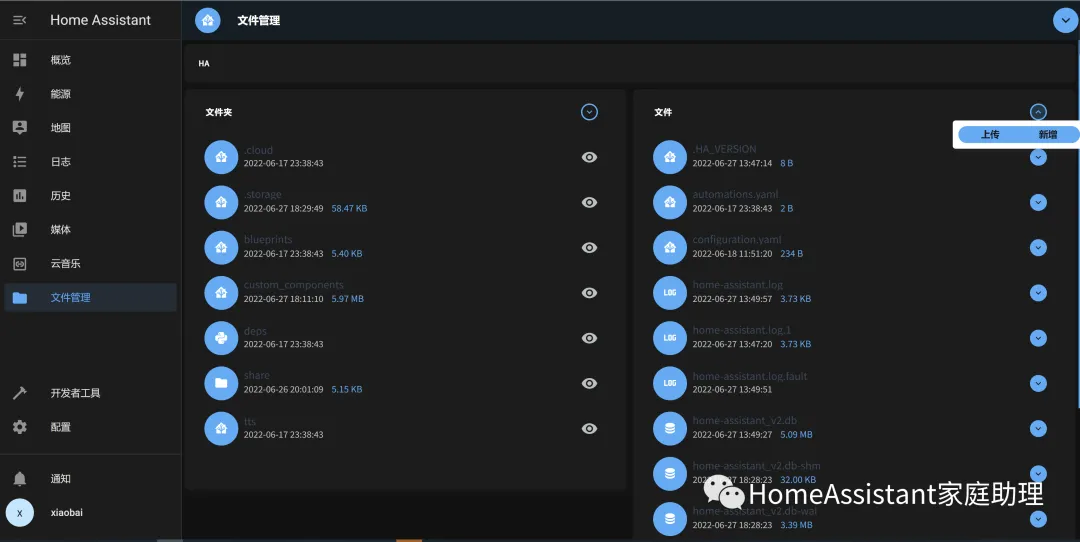This screenshot has height=542, width=1080.
Task: View .cloud folder with eye icon
Action: (x=589, y=157)
